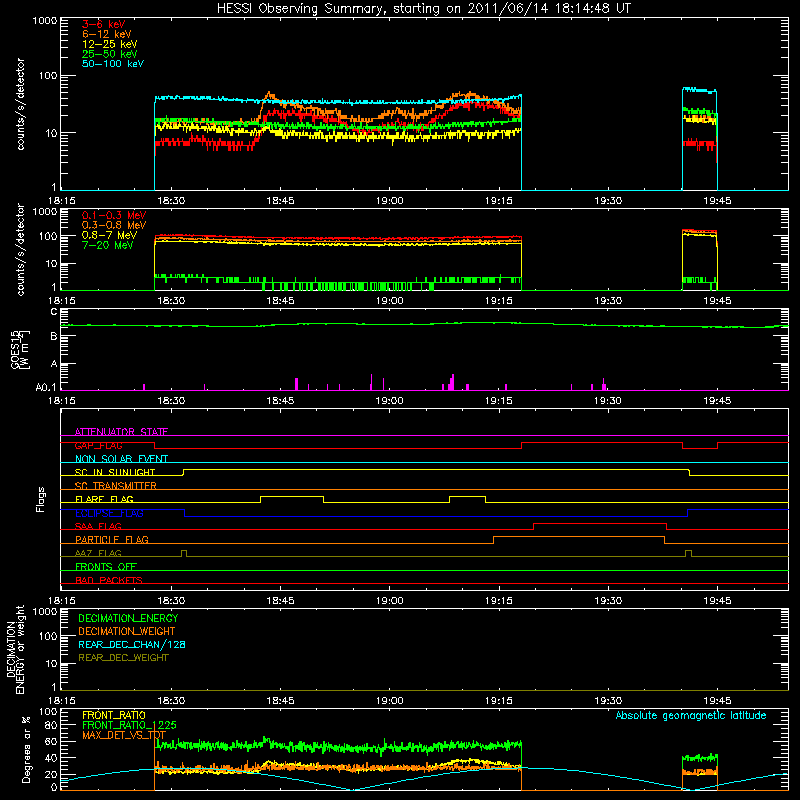
Task: Click the raised SAA_FLAG interval segment
Action: point(600,523)
